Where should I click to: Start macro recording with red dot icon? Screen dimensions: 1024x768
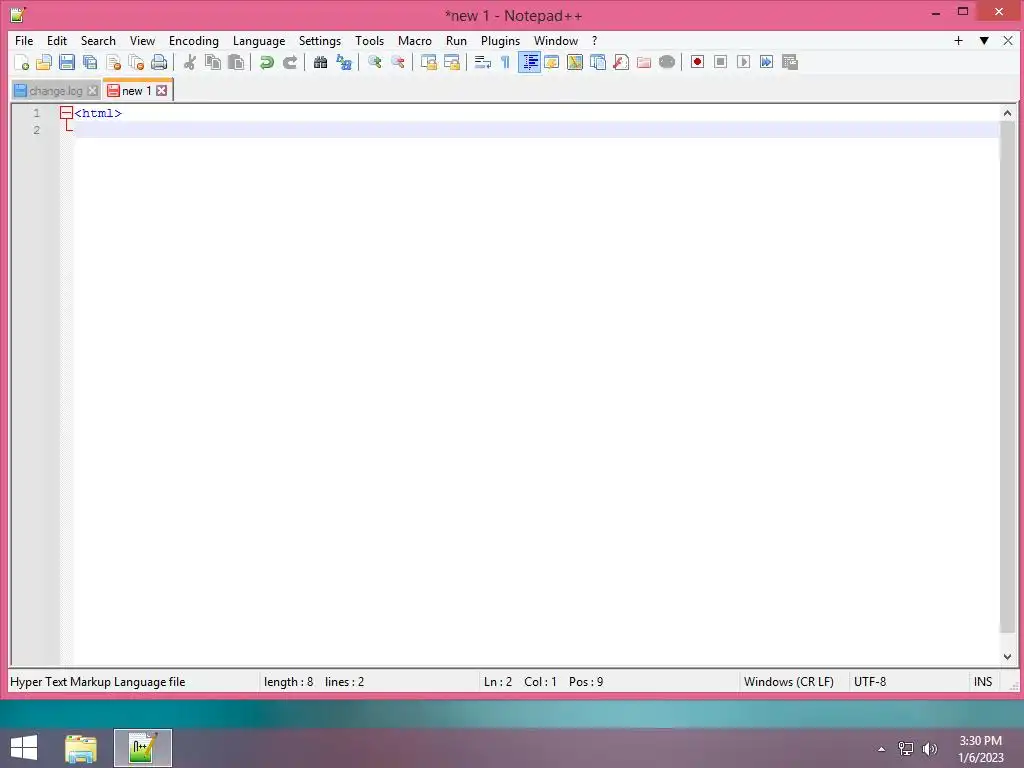click(697, 62)
